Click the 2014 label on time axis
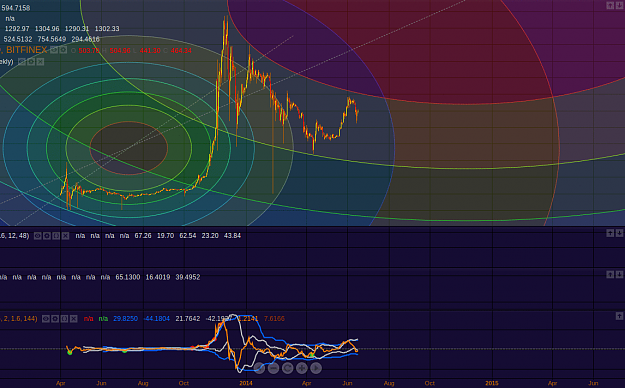 pyautogui.click(x=246, y=383)
